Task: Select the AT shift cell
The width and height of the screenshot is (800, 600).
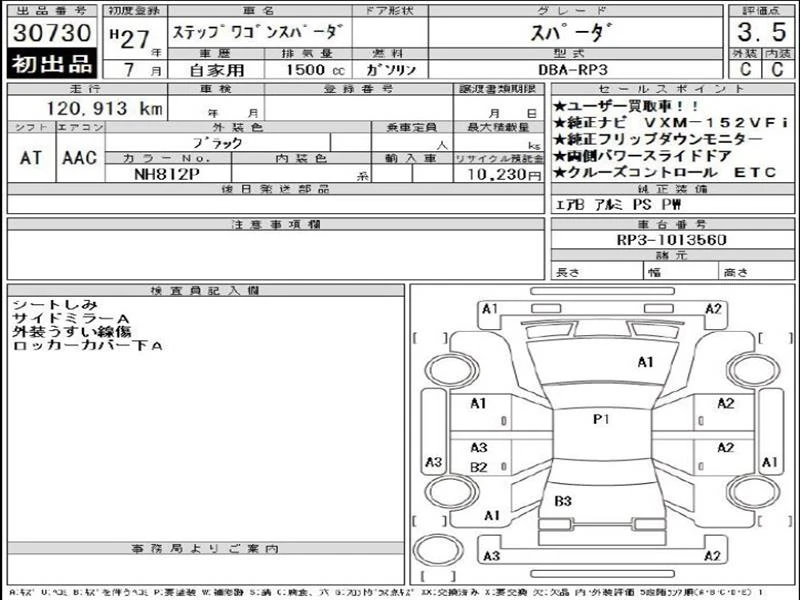Action: pyautogui.click(x=31, y=158)
